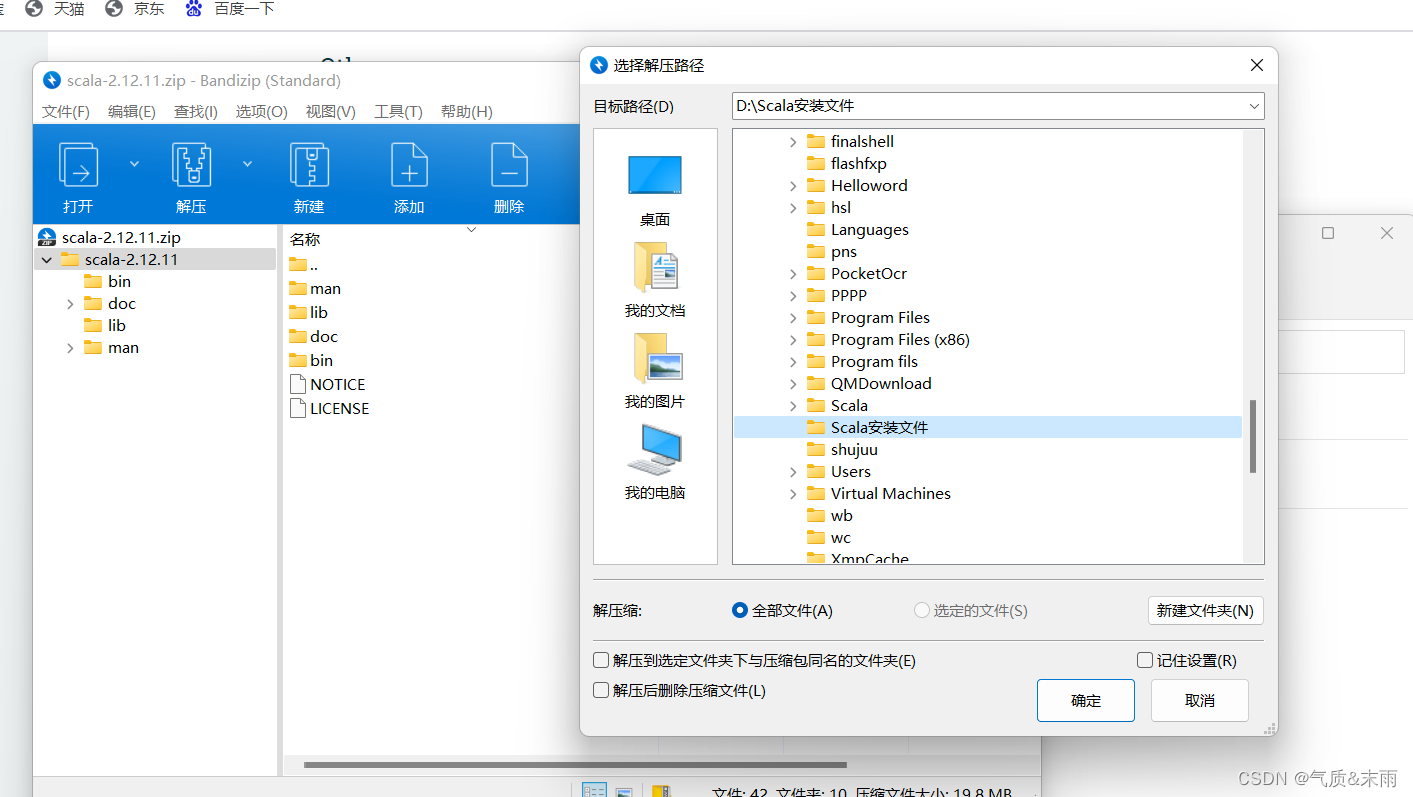Click the Bandizip logo in extract dialog title

pyautogui.click(x=599, y=65)
